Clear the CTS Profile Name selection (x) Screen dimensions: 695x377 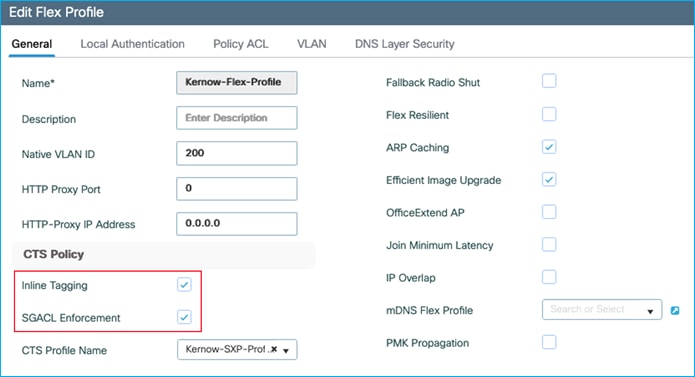[x=274, y=349]
